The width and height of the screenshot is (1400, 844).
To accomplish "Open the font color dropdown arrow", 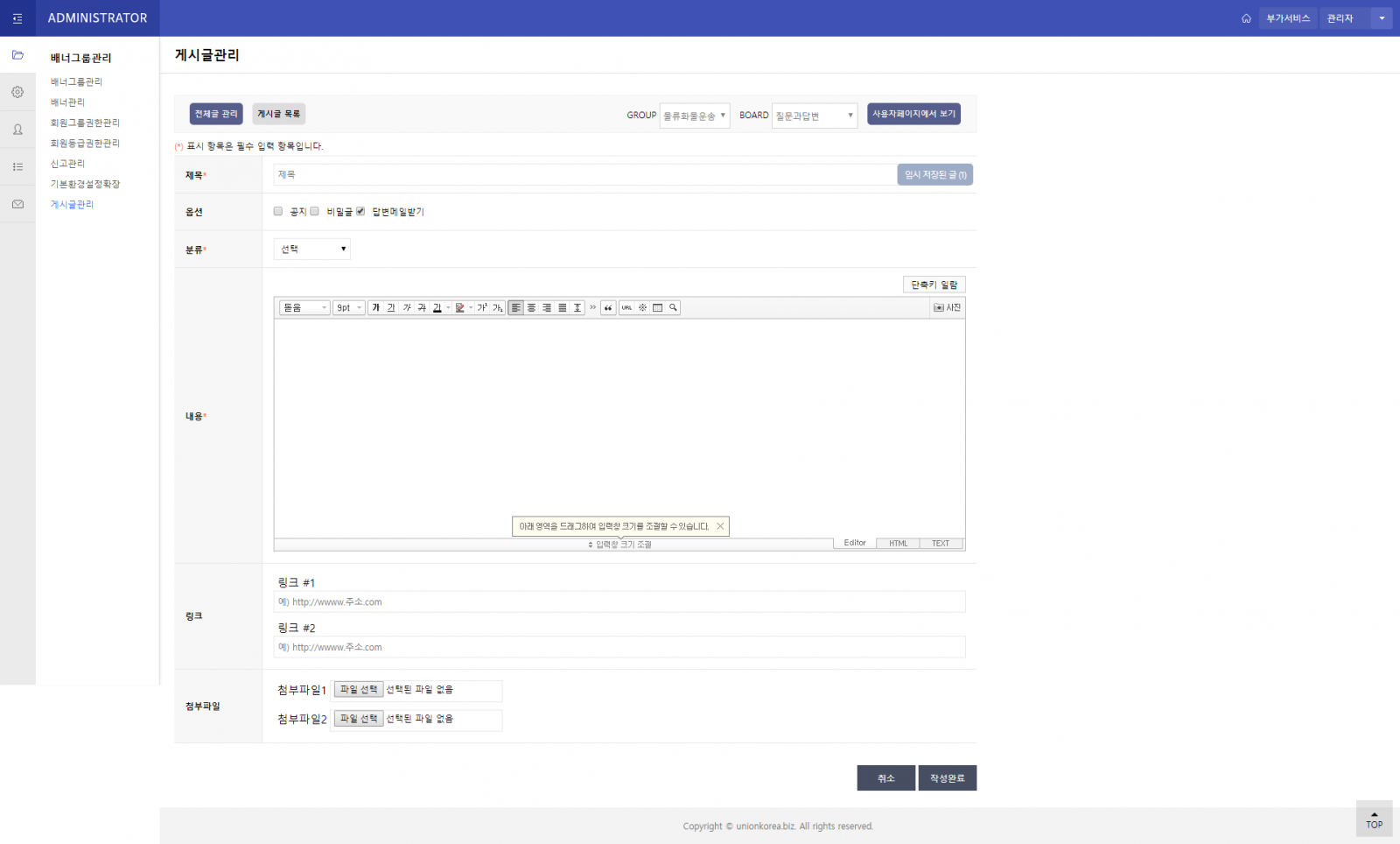I will pyautogui.click(x=448, y=307).
